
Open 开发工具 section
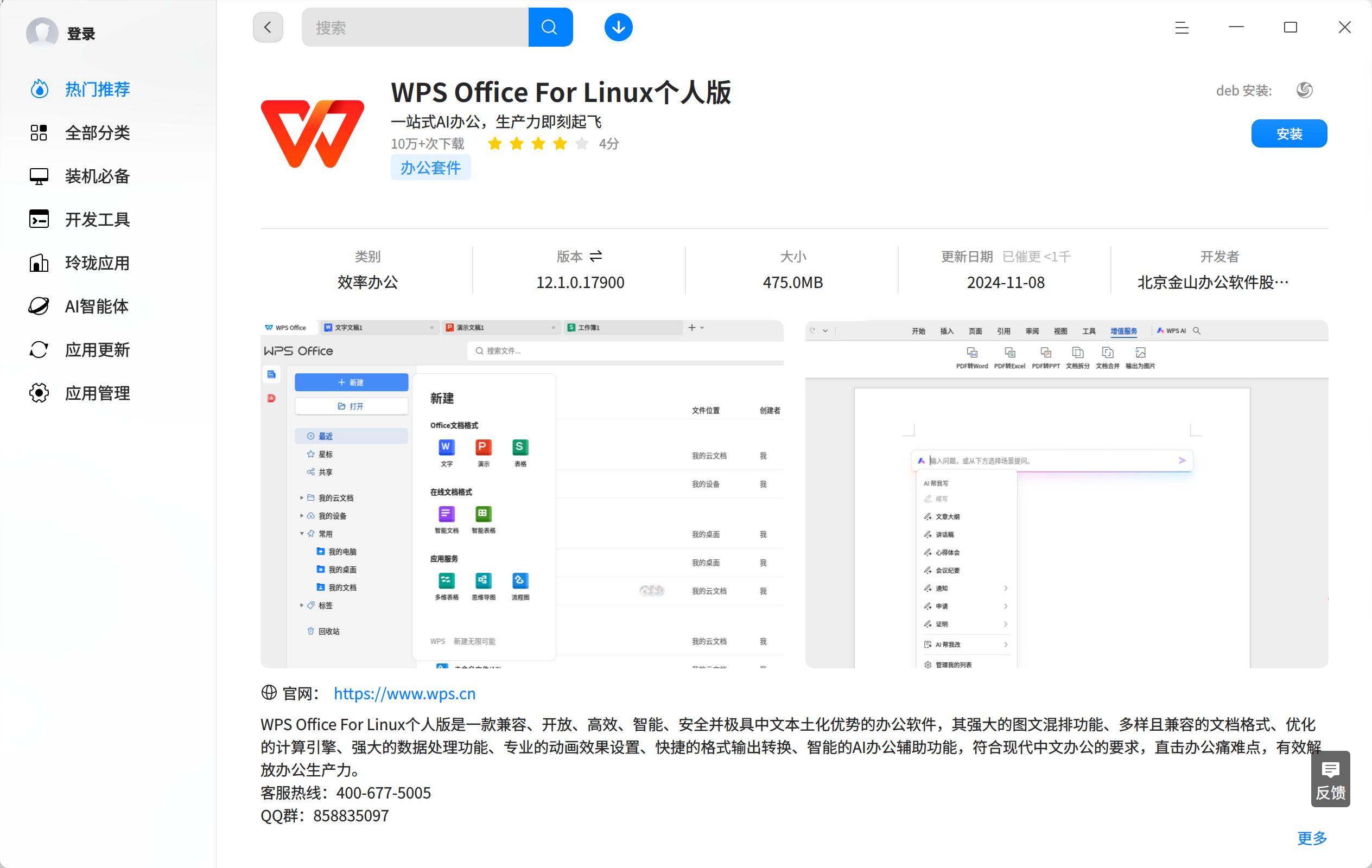(97, 219)
